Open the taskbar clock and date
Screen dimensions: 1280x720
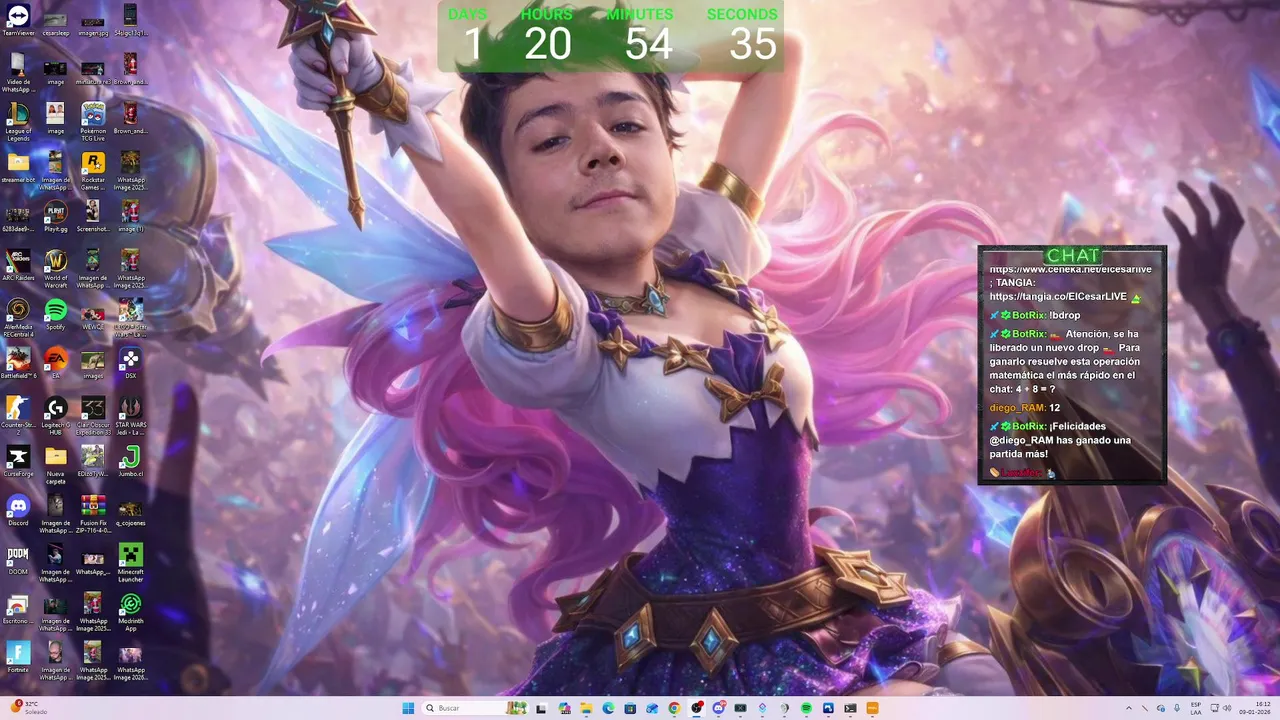pyautogui.click(x=1255, y=708)
